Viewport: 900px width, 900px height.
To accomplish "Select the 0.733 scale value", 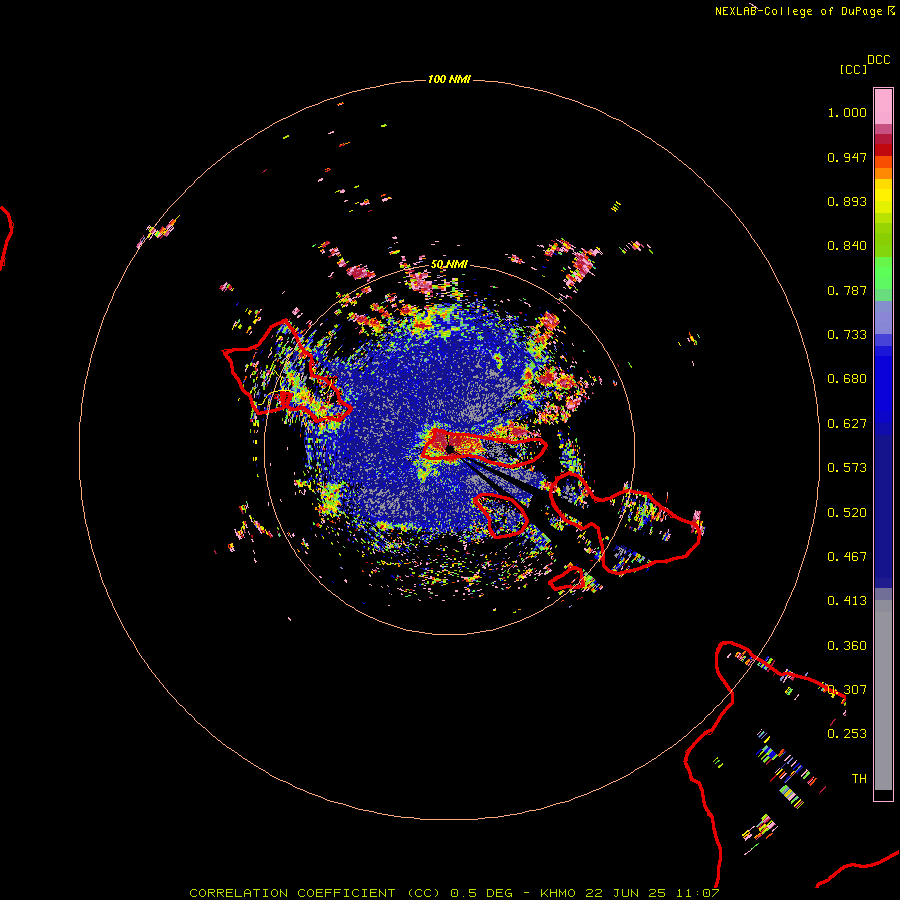I will (x=847, y=335).
